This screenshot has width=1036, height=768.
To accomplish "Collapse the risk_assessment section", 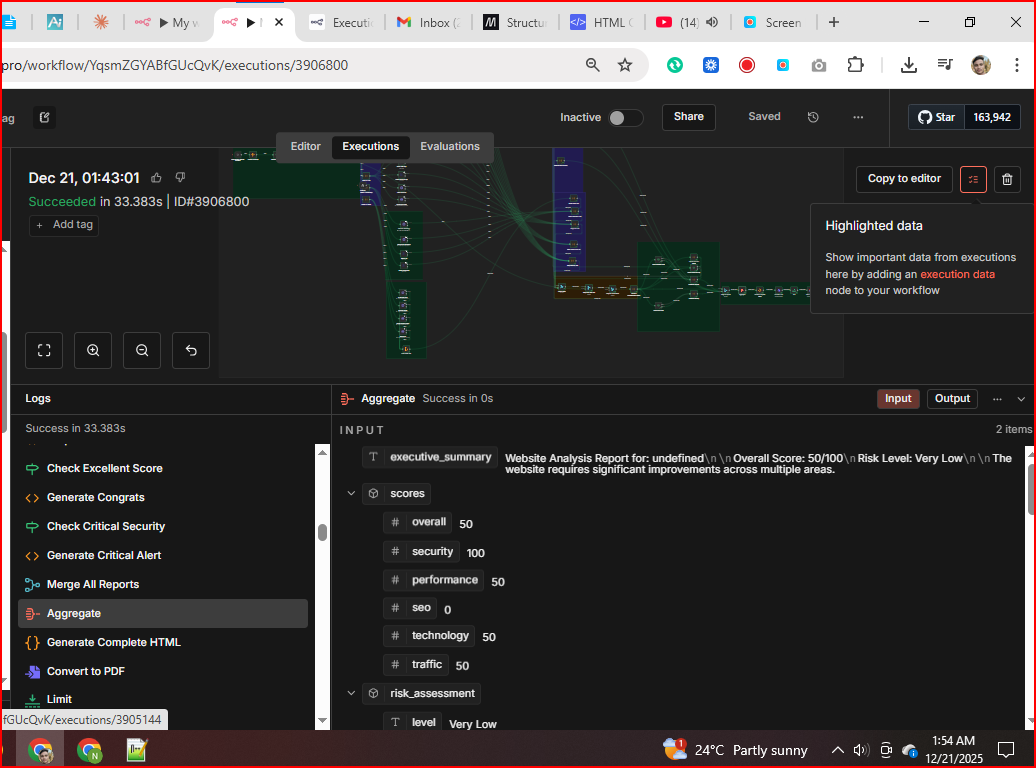I will click(x=351, y=693).
